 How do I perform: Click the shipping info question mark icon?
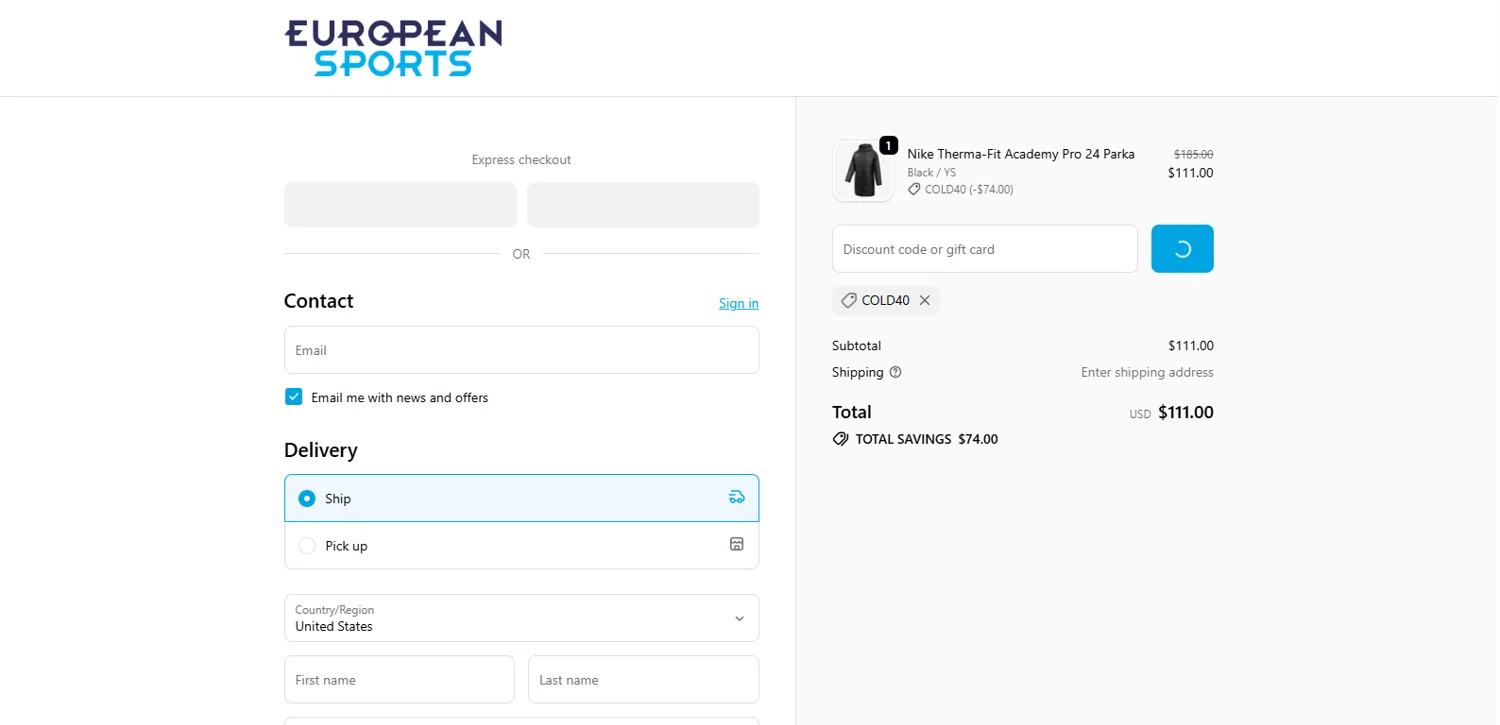(x=895, y=372)
